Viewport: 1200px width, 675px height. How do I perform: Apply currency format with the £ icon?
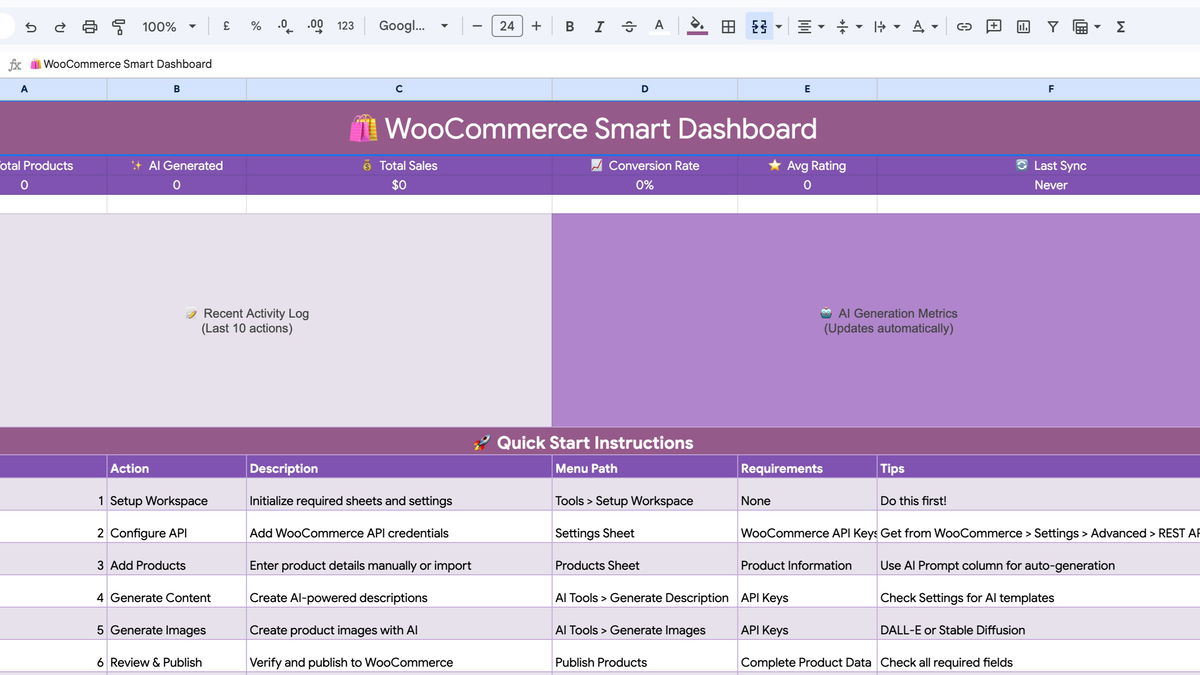226,26
